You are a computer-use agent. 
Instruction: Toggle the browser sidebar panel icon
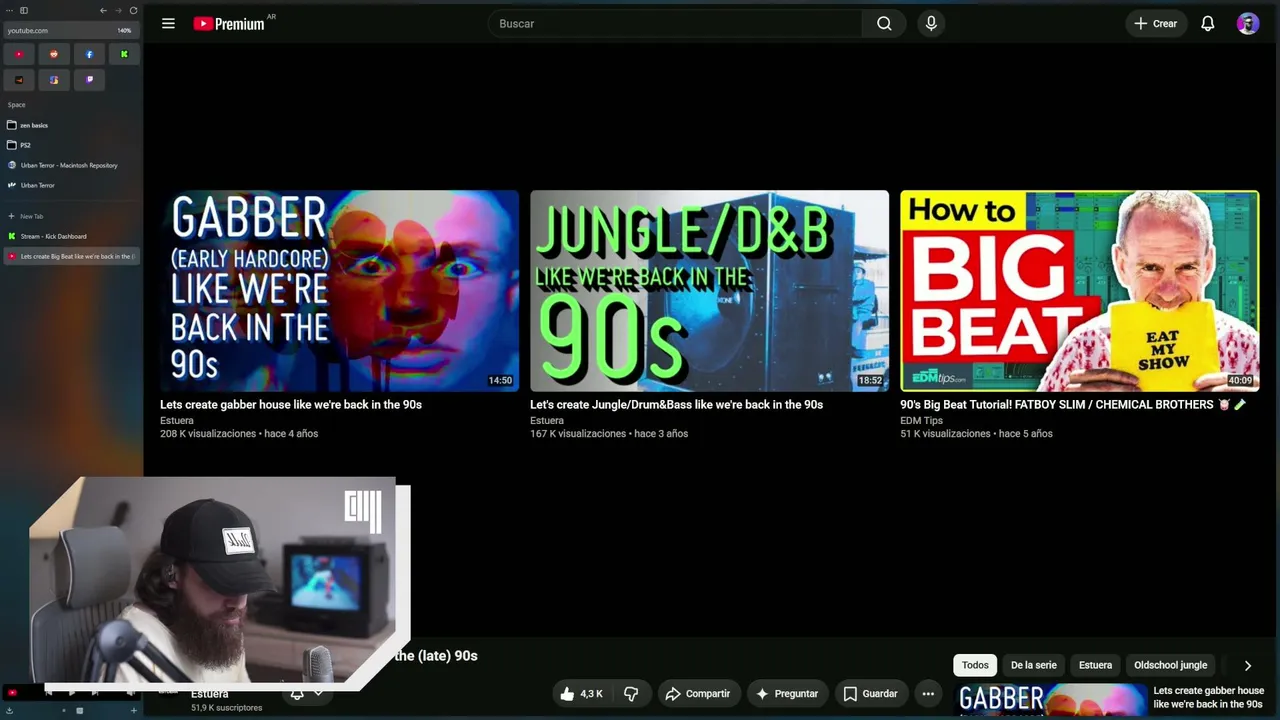point(24,10)
